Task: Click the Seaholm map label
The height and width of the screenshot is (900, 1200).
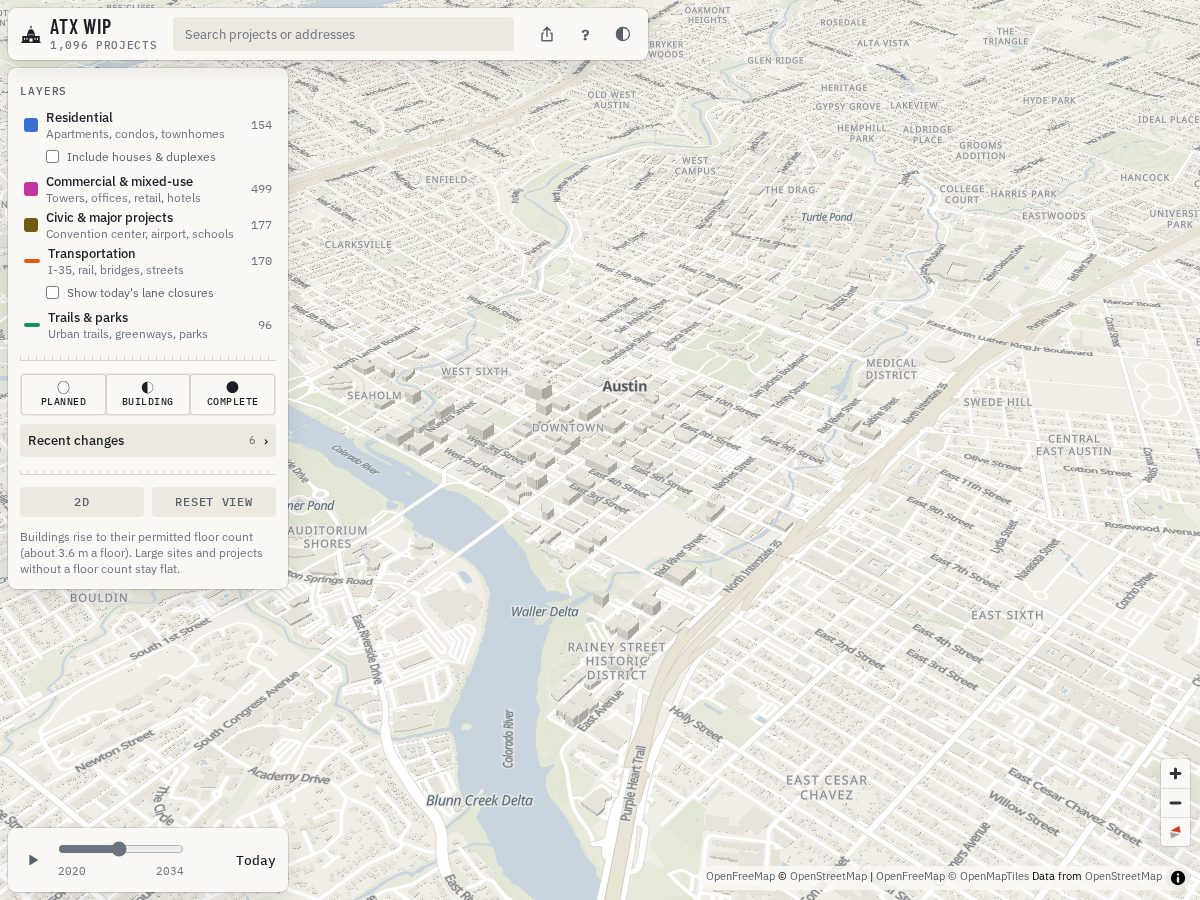Action: (x=374, y=396)
